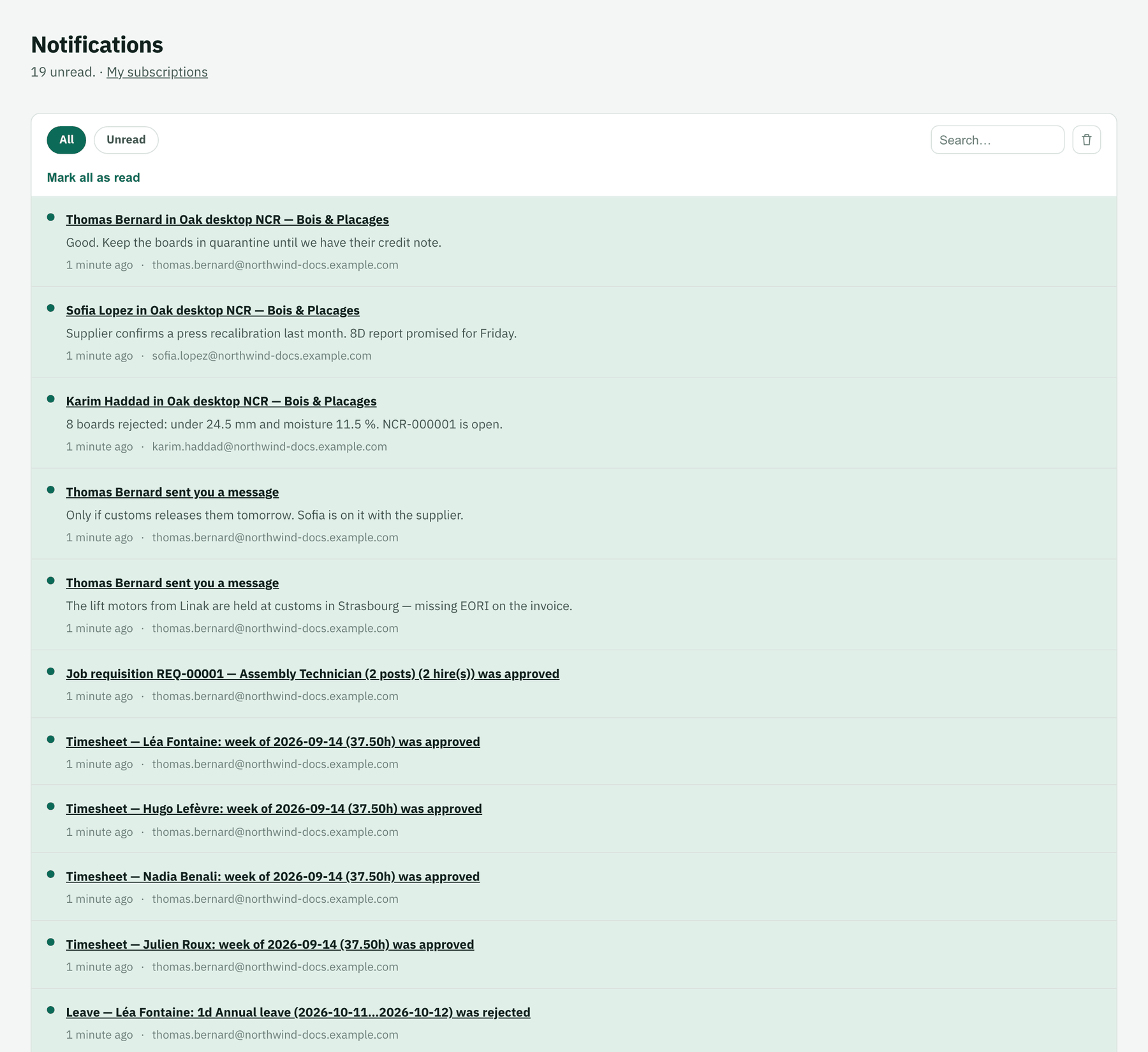Viewport: 1148px width, 1052px height.
Task: Click Mark all as read
Action: [94, 177]
